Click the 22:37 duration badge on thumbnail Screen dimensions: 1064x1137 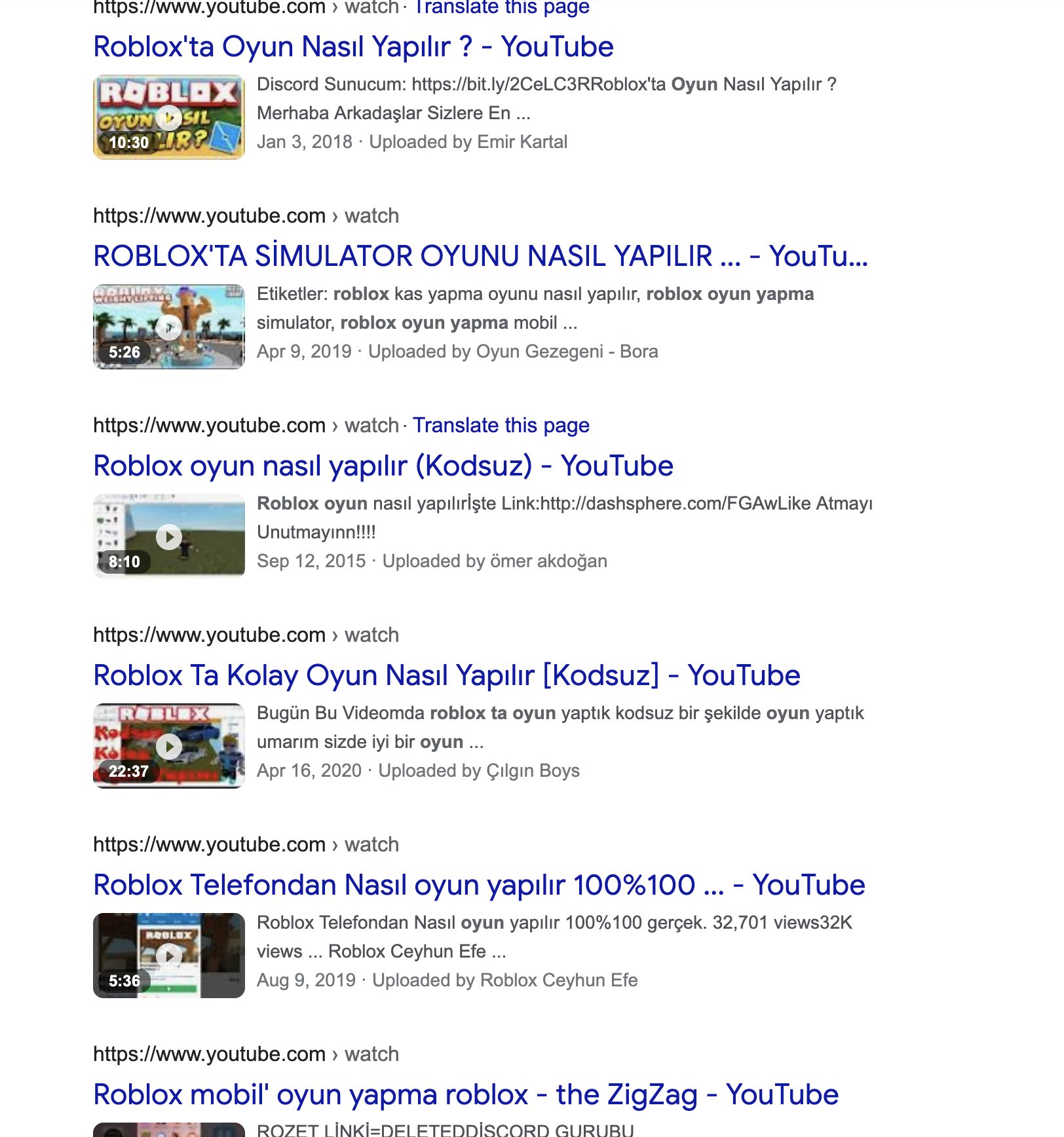[x=128, y=772]
